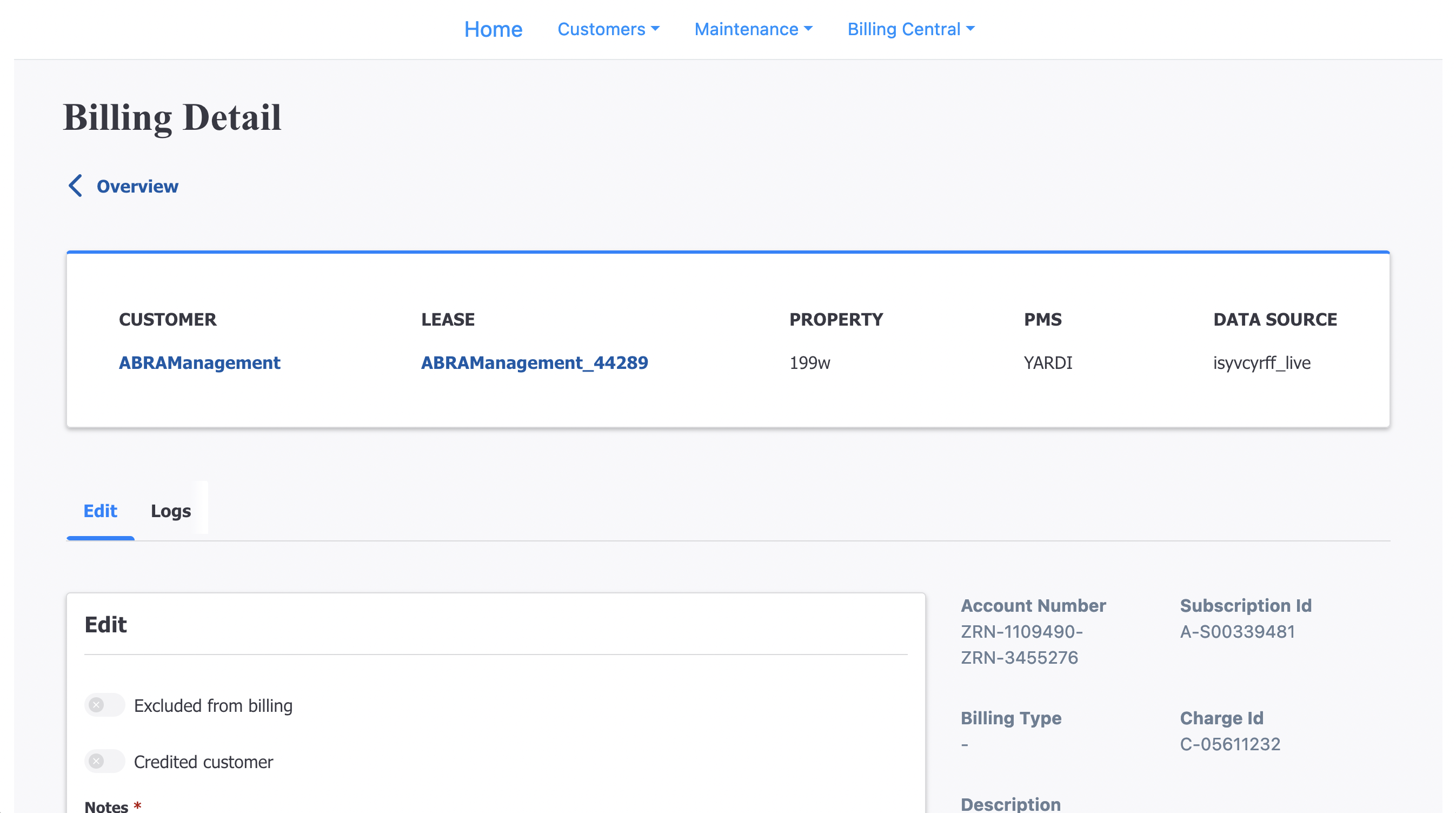
Task: Click the Subscription Id A-S00339481
Action: tap(1237, 631)
